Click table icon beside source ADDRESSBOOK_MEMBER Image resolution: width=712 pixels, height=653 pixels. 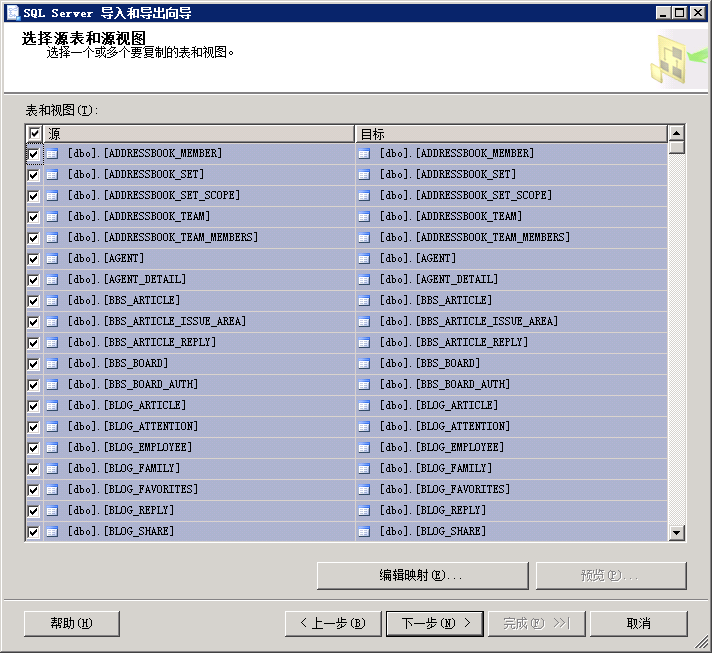pos(52,154)
